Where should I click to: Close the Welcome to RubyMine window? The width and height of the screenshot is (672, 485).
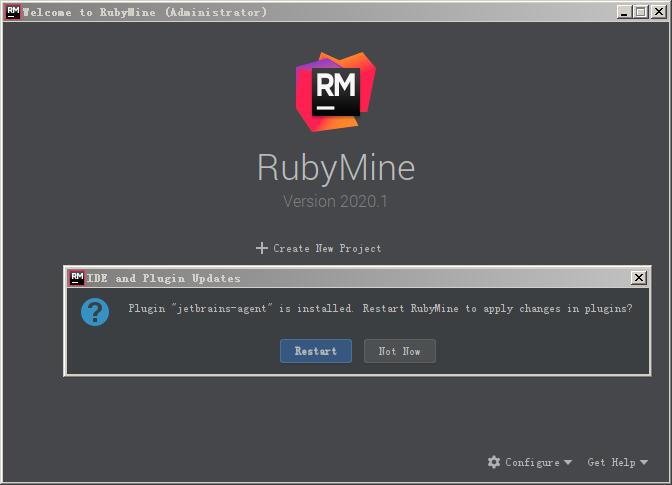[x=658, y=12]
